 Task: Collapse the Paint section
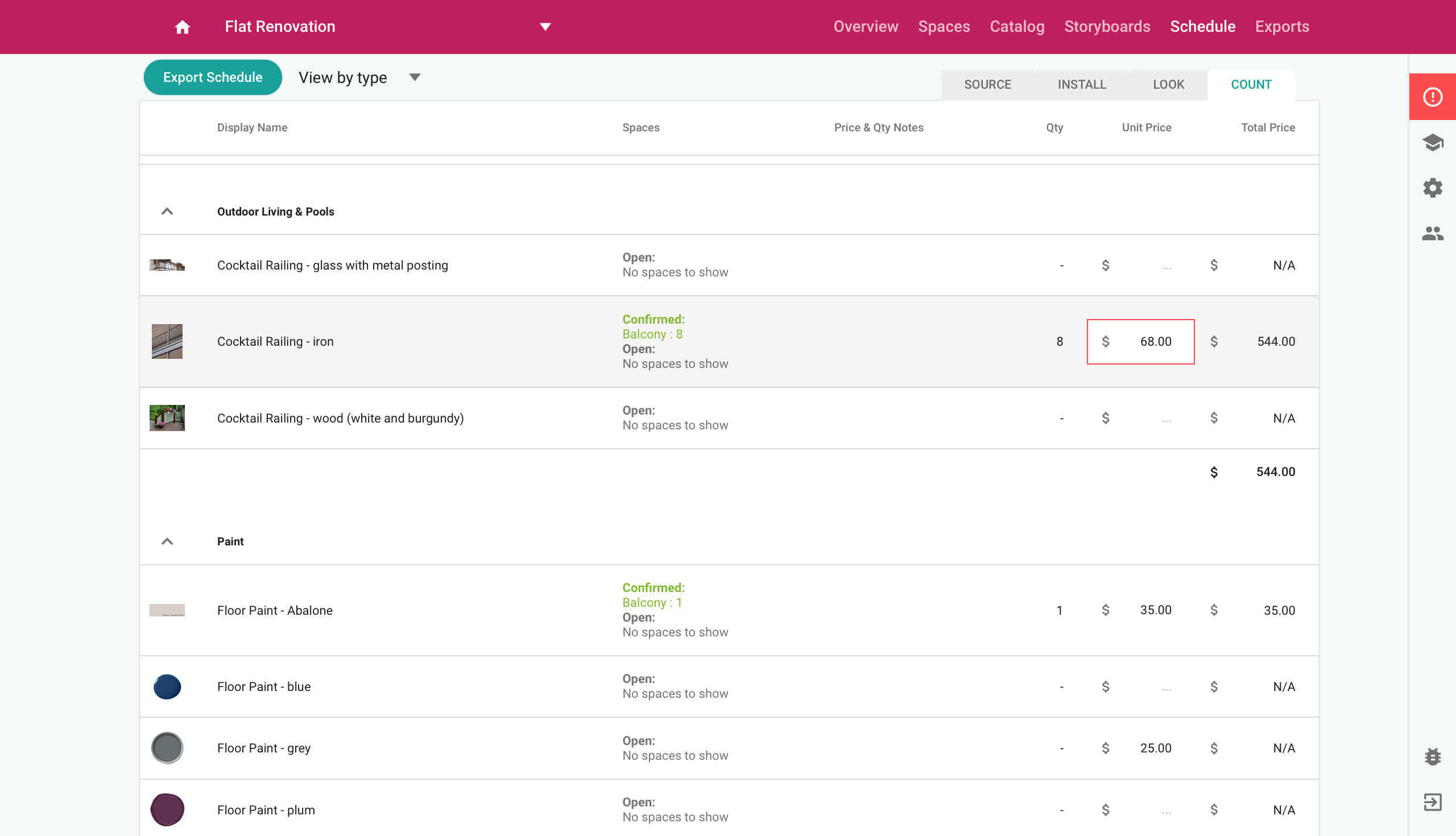coord(167,541)
